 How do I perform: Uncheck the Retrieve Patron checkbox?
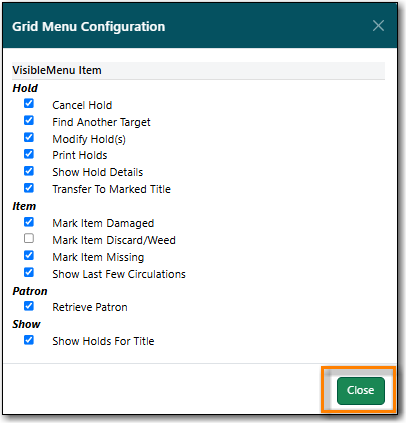[x=29, y=306]
